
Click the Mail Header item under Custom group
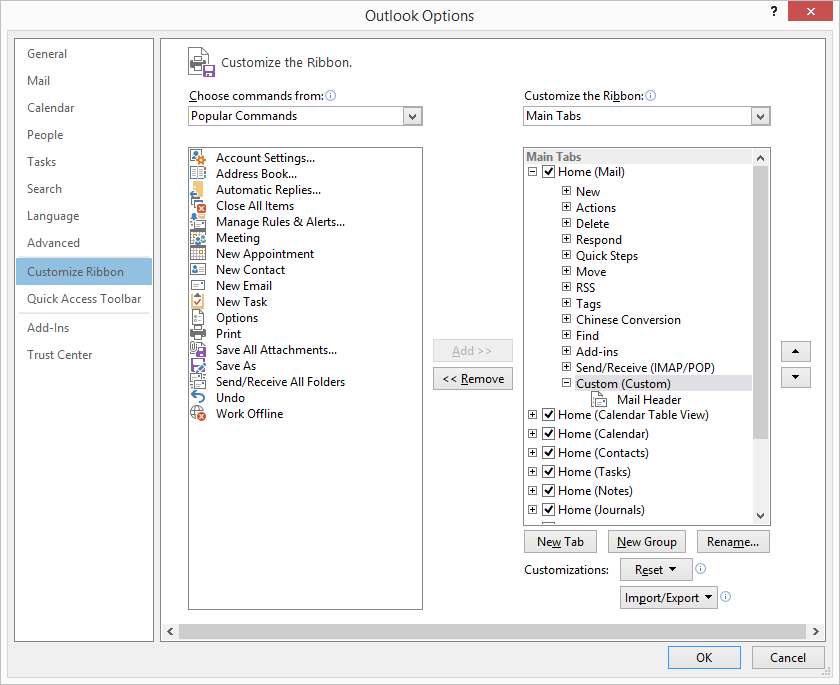(648, 399)
